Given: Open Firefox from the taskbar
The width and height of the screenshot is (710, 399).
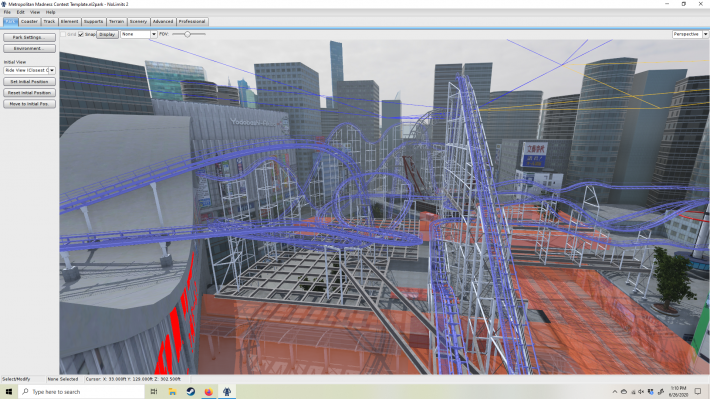Looking at the screenshot, I should click(209, 392).
